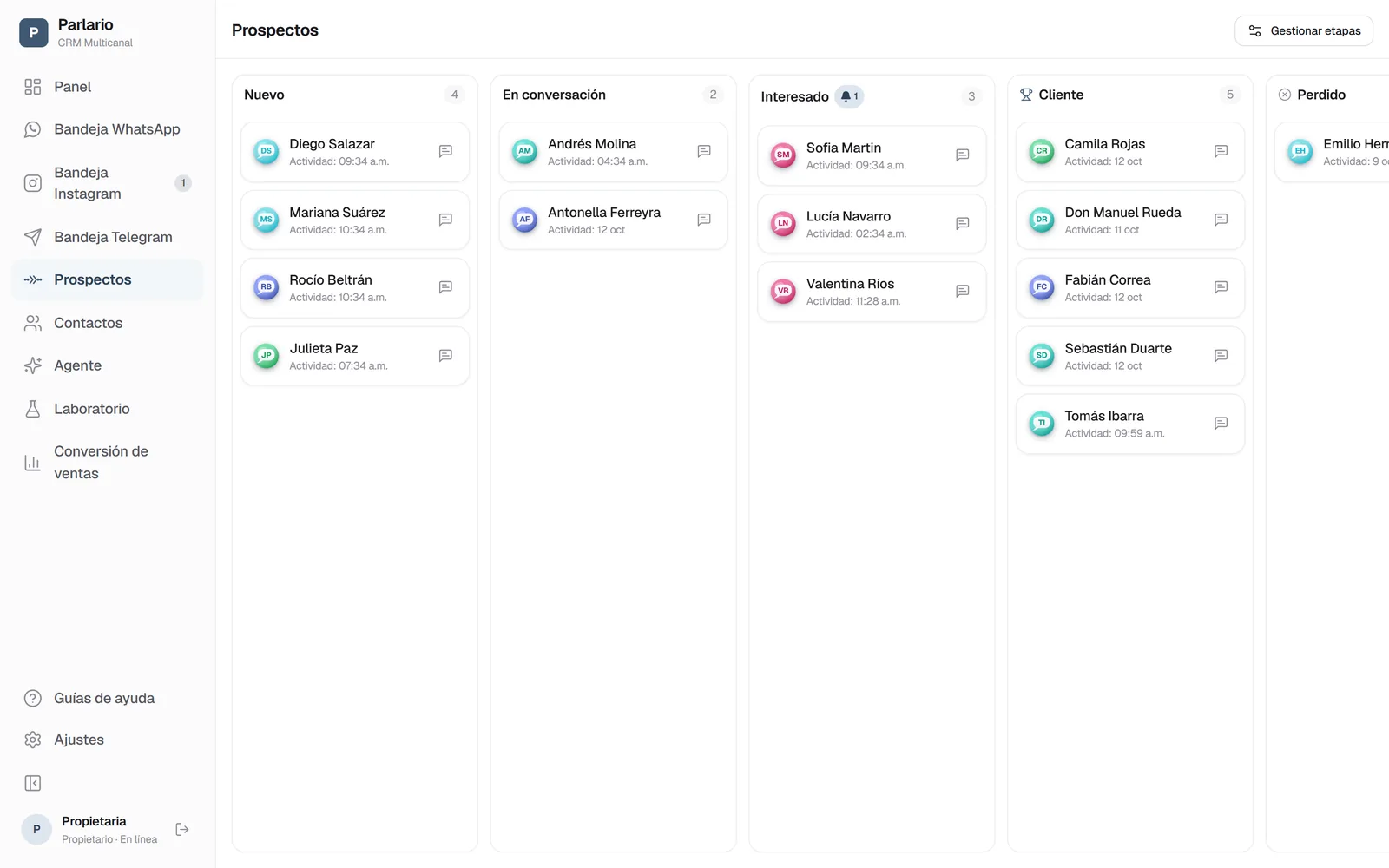Screen dimensions: 1389x868
Task: Click the AF avatar of Antonella Ferreyra
Action: (x=524, y=220)
